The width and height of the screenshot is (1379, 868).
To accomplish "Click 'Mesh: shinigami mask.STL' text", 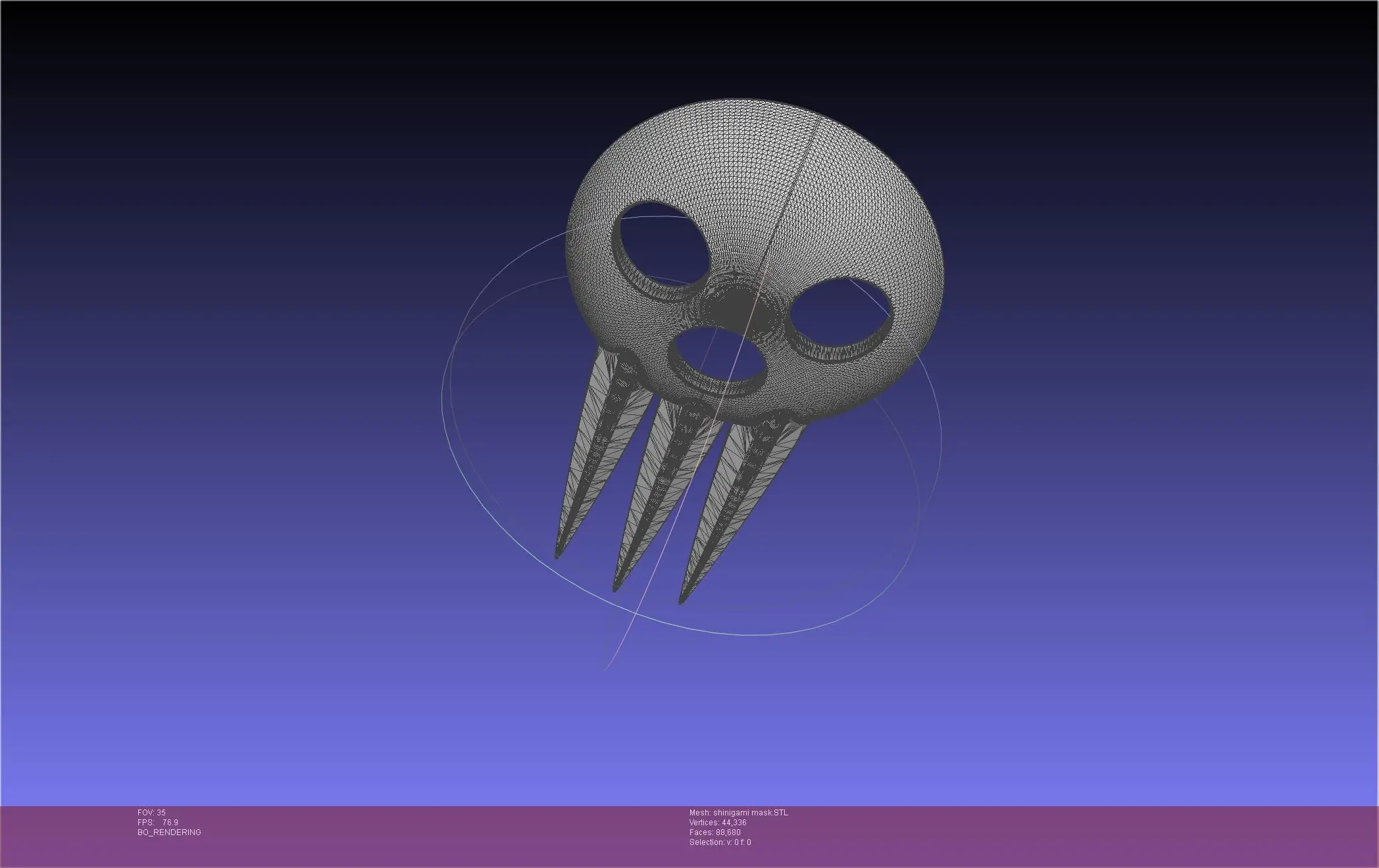I will [738, 813].
